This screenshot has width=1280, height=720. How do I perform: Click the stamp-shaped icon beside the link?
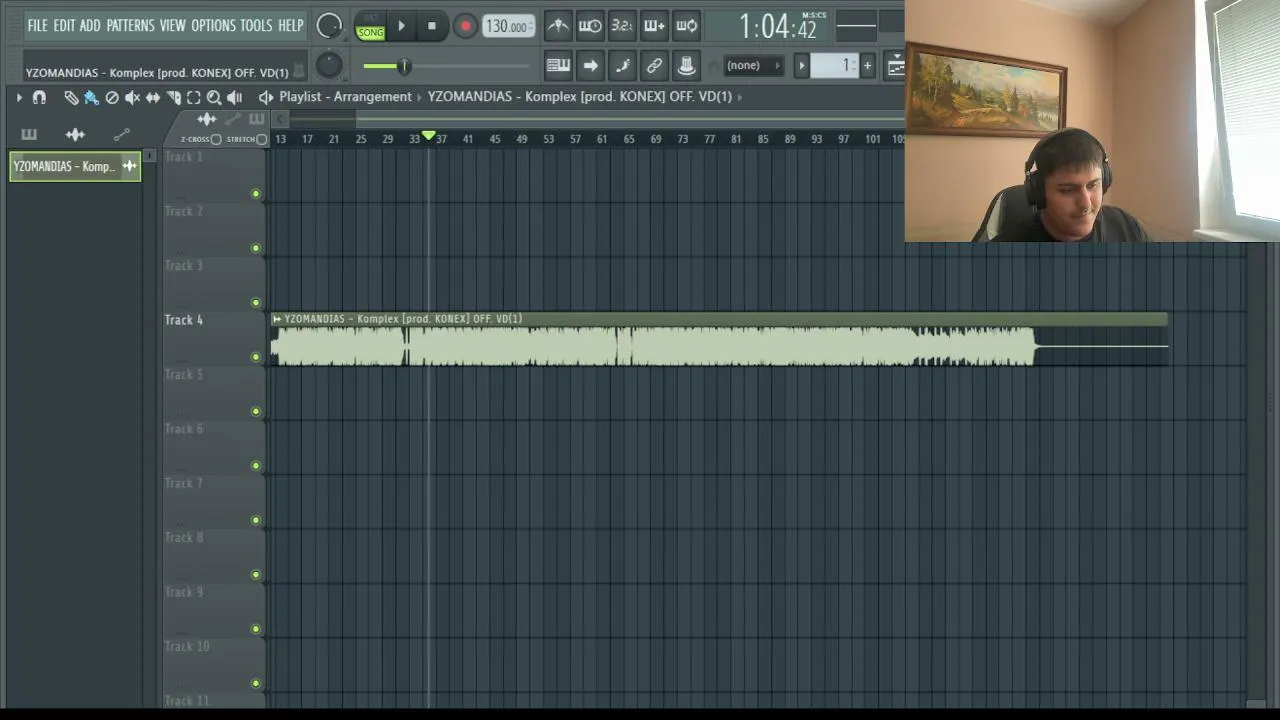[686, 66]
